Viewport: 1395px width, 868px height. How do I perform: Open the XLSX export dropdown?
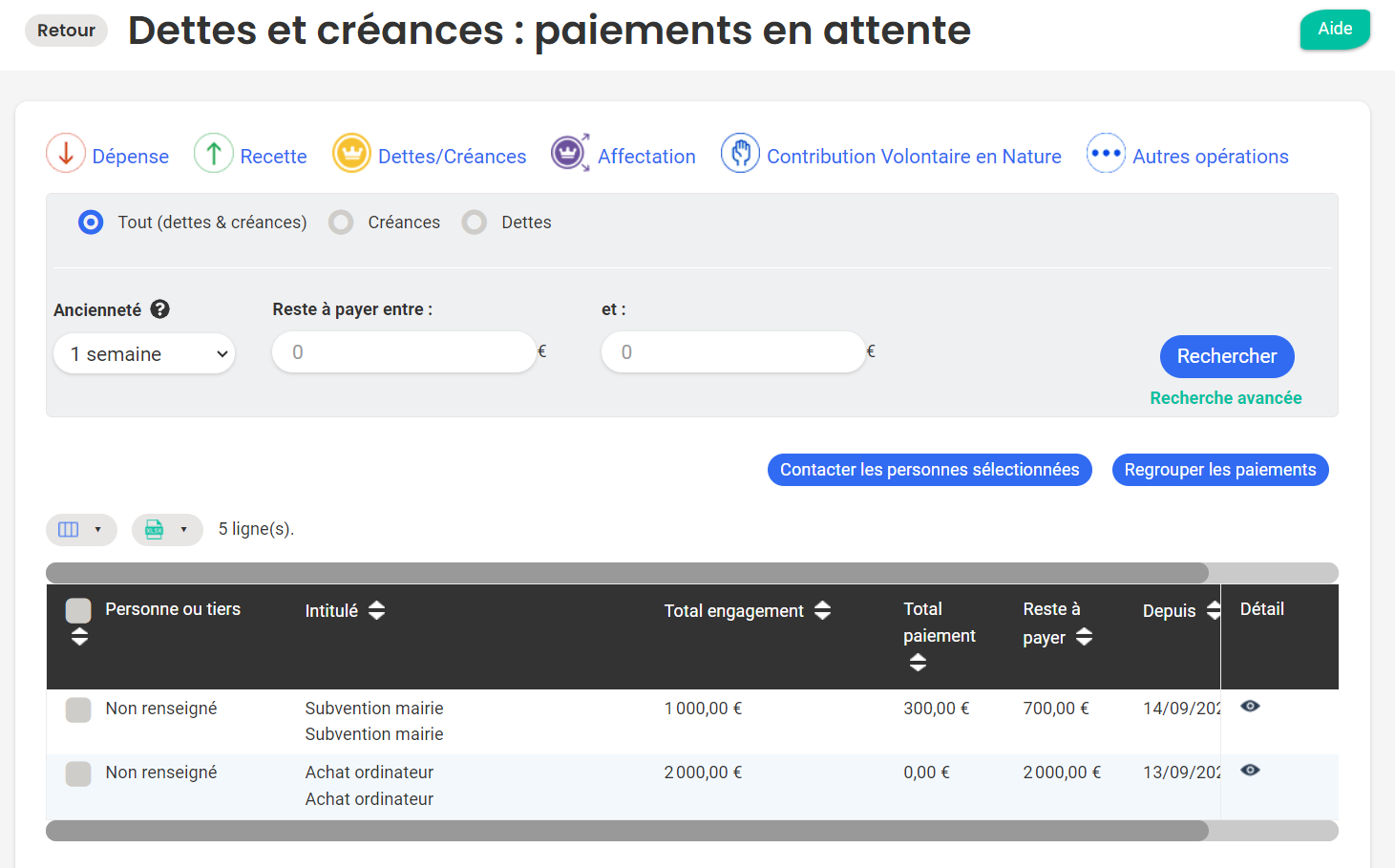pos(167,530)
